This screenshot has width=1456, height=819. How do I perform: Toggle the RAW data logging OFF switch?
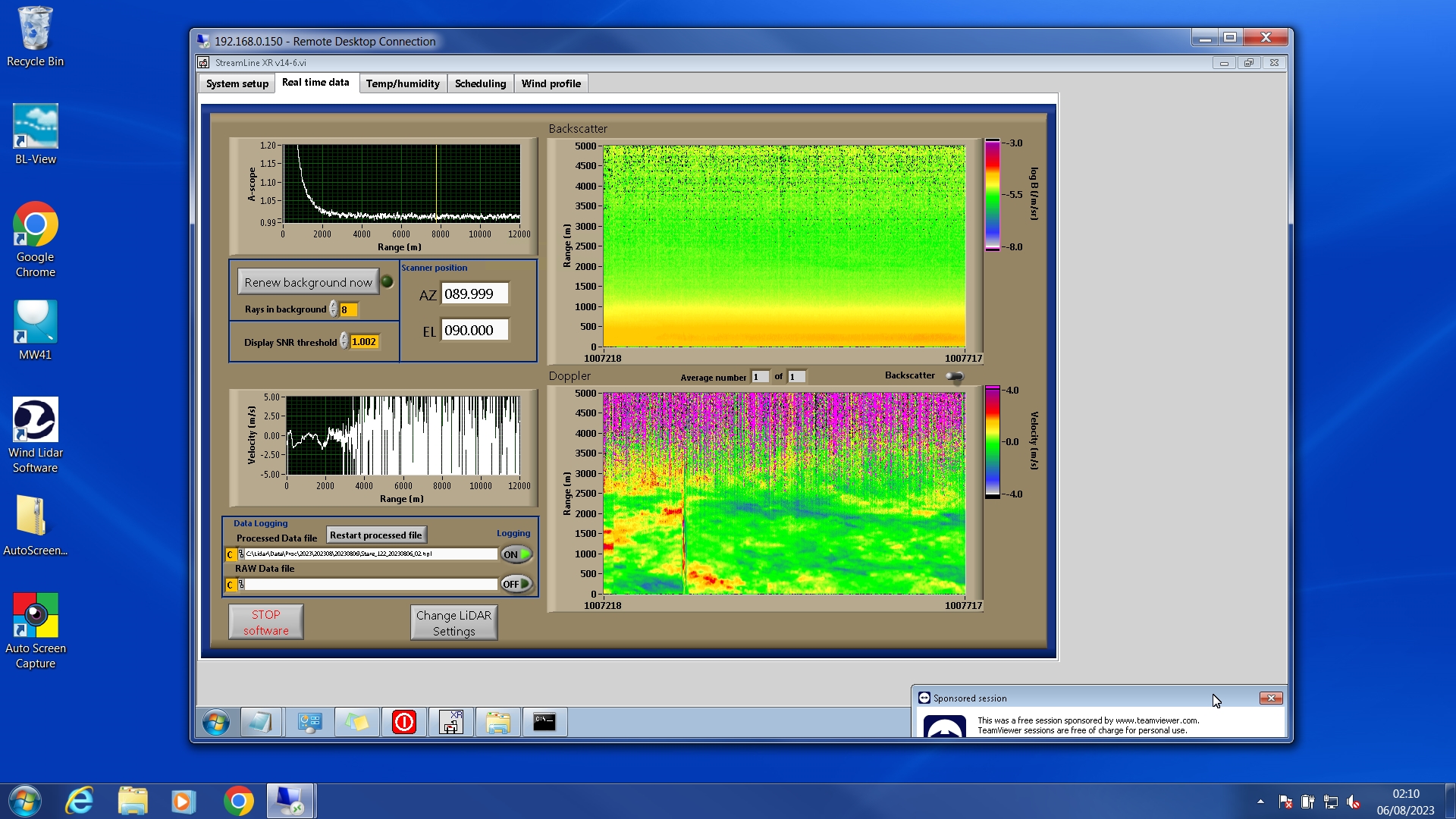pos(516,584)
